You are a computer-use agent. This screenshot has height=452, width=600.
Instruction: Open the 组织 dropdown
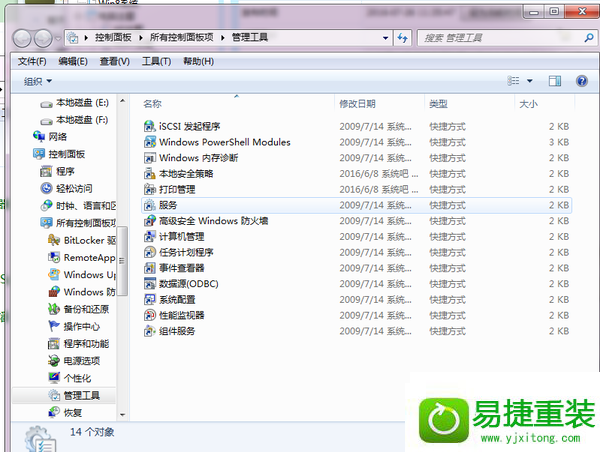point(38,81)
